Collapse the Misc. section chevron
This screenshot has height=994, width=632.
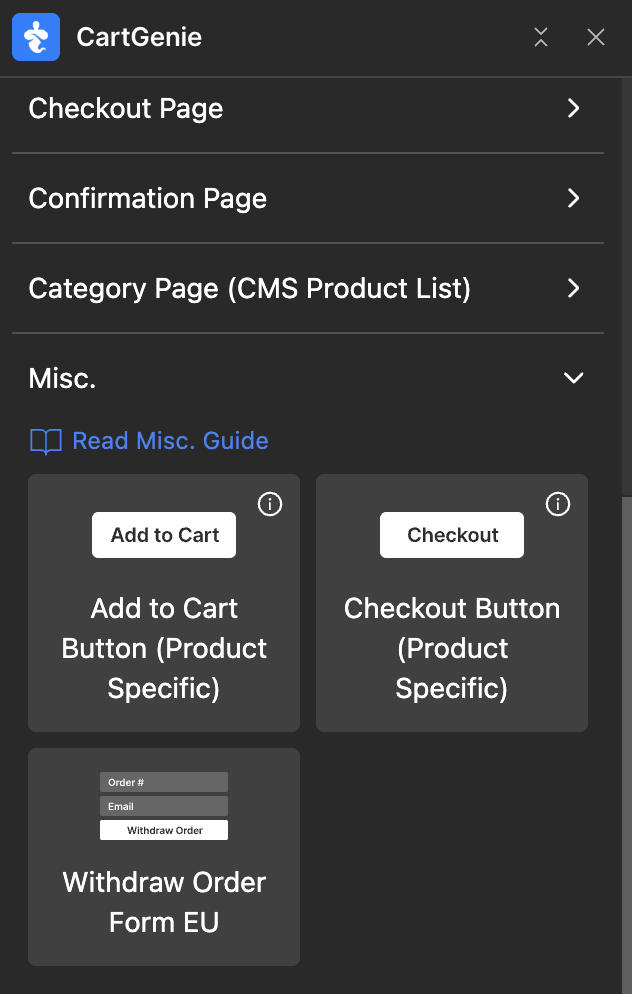[x=574, y=378]
